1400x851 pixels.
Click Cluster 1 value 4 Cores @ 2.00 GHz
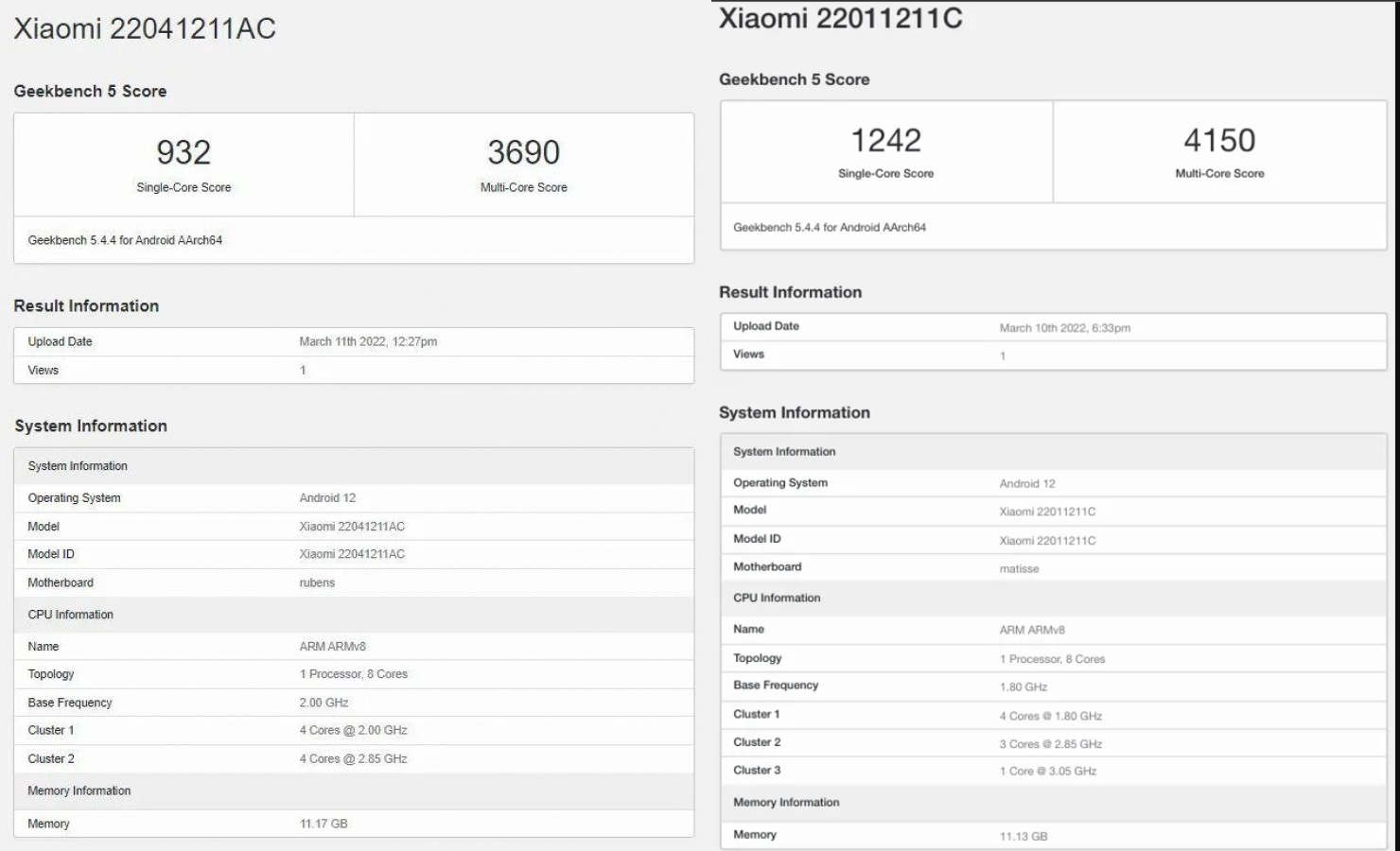tap(353, 730)
